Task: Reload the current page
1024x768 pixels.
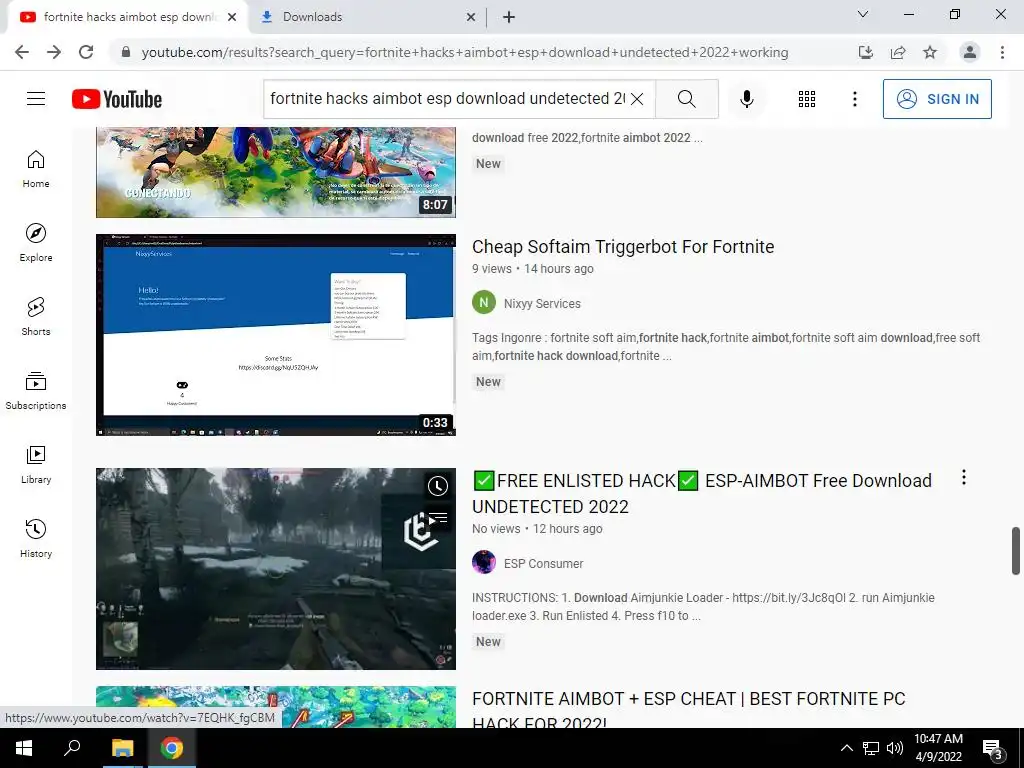Action: (86, 52)
